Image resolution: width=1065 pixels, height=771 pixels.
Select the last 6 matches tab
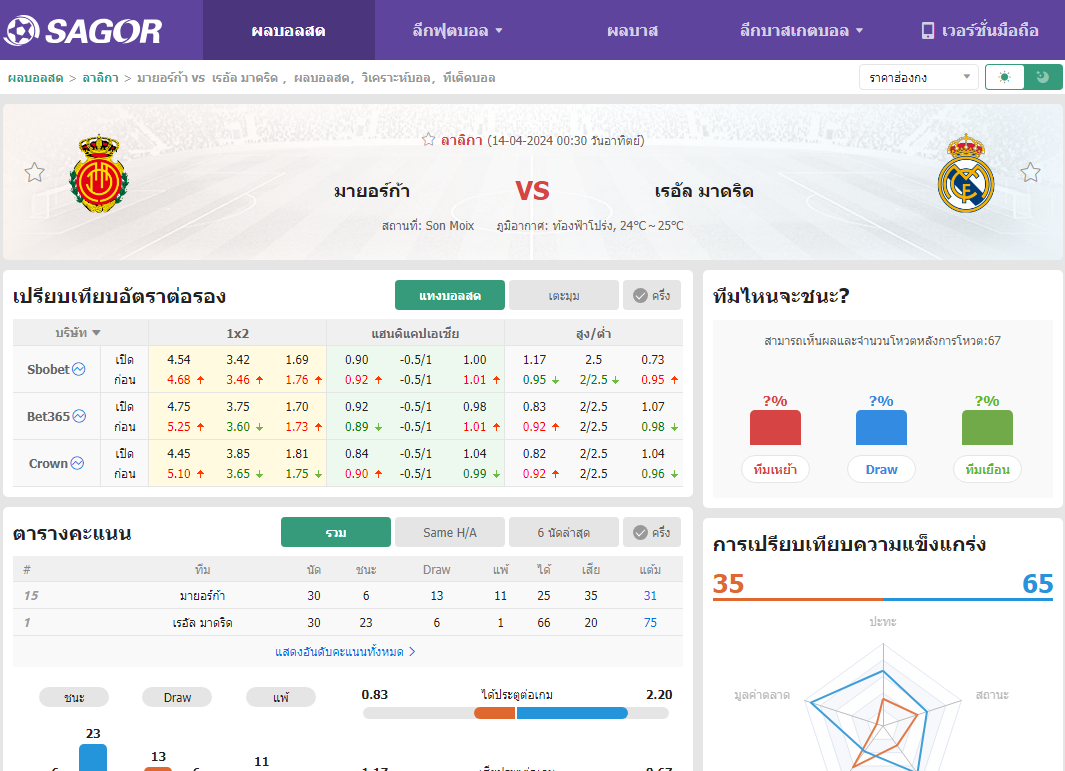click(564, 533)
